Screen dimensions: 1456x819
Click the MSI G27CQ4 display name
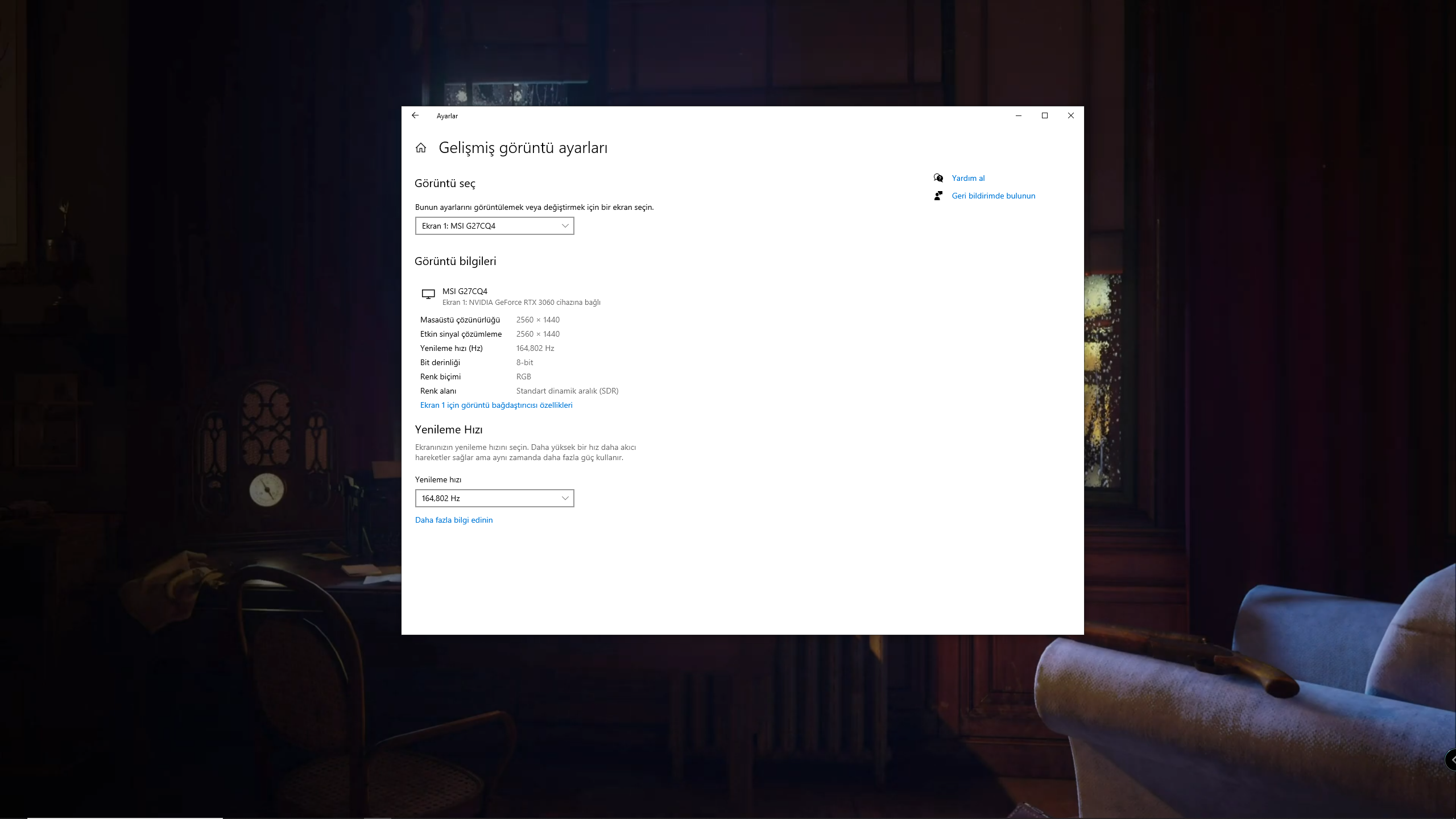click(x=465, y=291)
